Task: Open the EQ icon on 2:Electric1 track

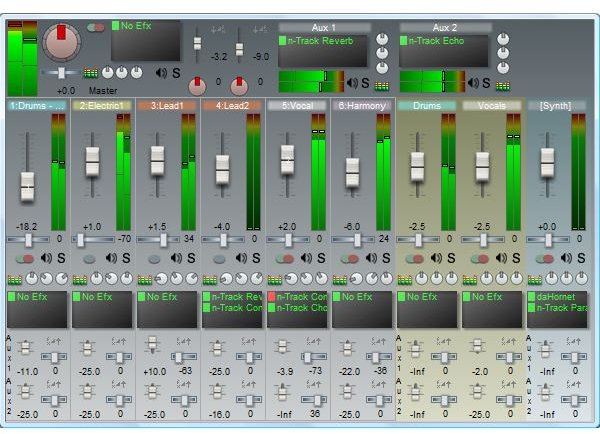Action: (x=80, y=280)
